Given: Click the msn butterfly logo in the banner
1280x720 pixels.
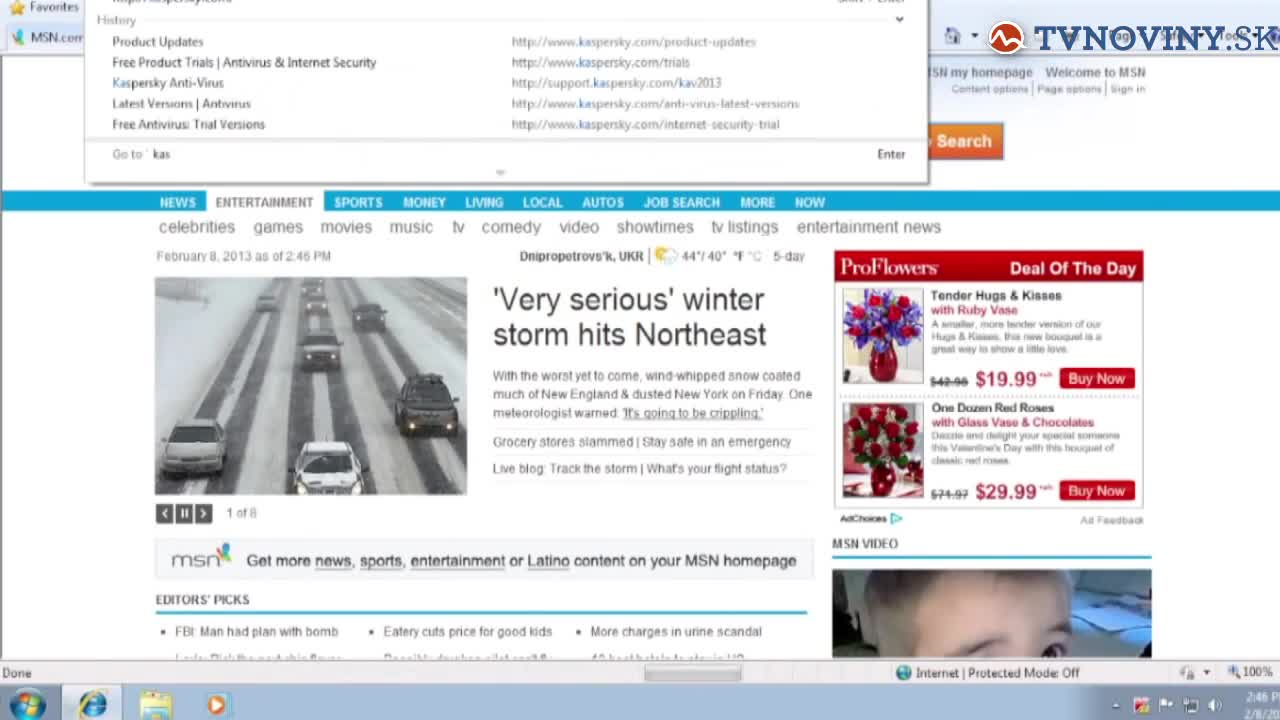Looking at the screenshot, I should pyautogui.click(x=201, y=558).
